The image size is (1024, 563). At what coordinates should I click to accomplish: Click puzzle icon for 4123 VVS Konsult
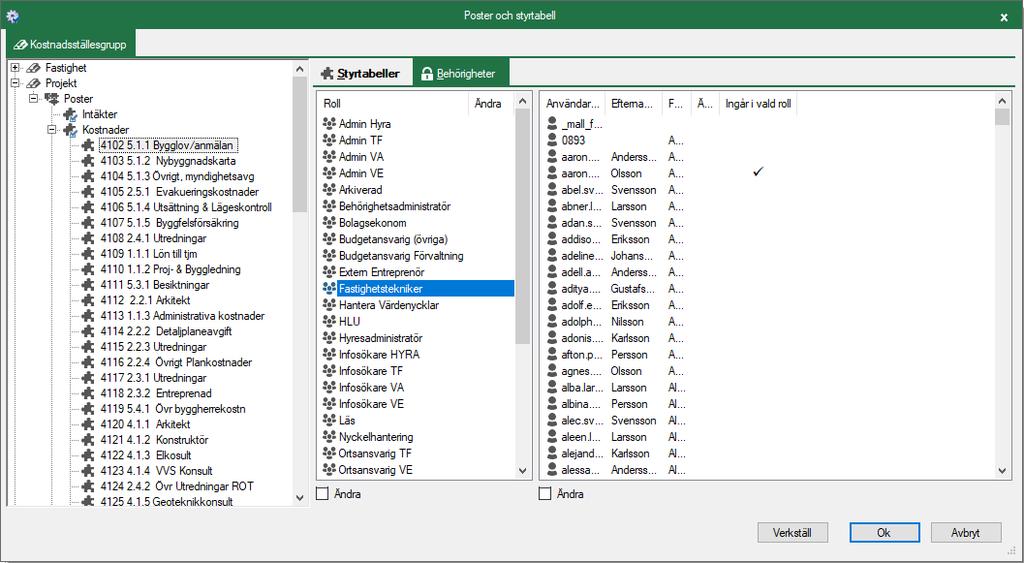click(88, 471)
